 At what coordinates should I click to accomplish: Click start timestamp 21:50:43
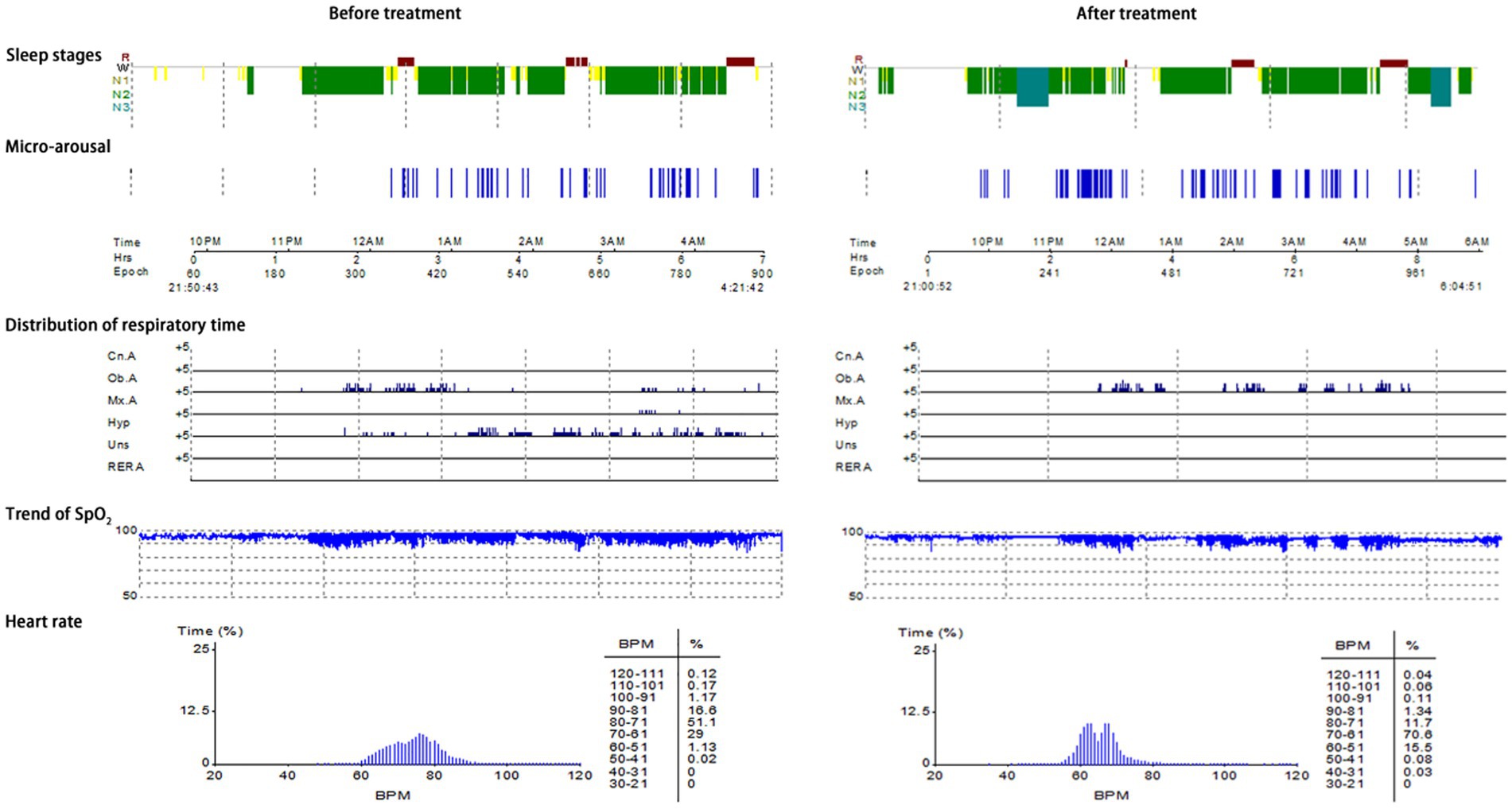(193, 288)
